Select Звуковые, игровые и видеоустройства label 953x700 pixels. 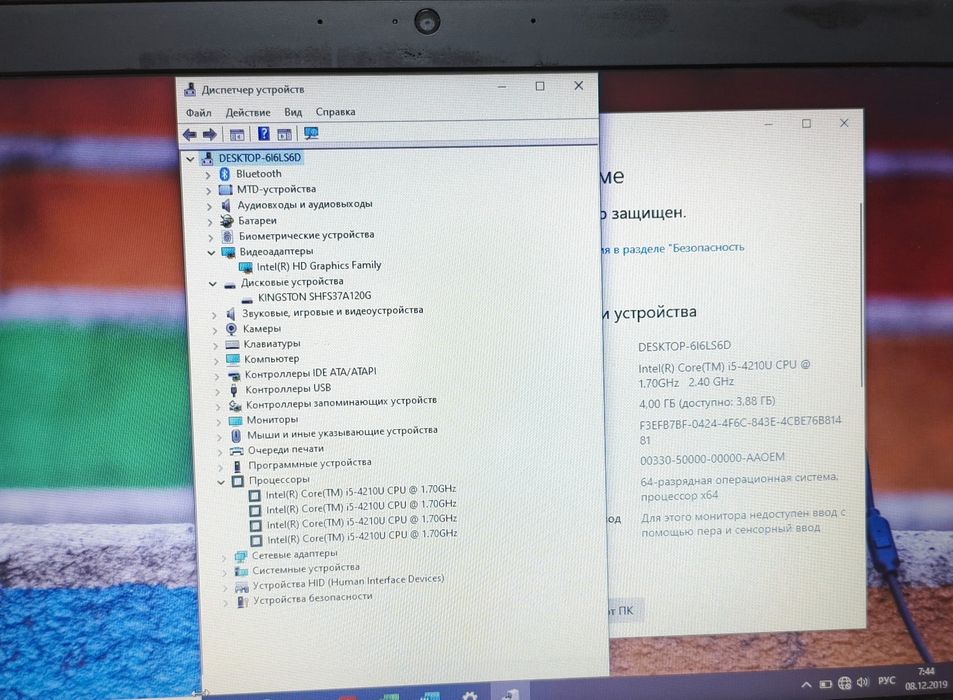[332, 312]
